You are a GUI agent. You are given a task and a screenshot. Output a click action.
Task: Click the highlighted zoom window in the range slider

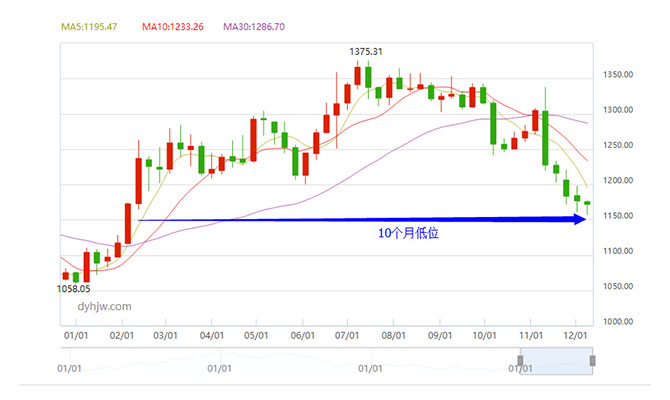pos(556,361)
